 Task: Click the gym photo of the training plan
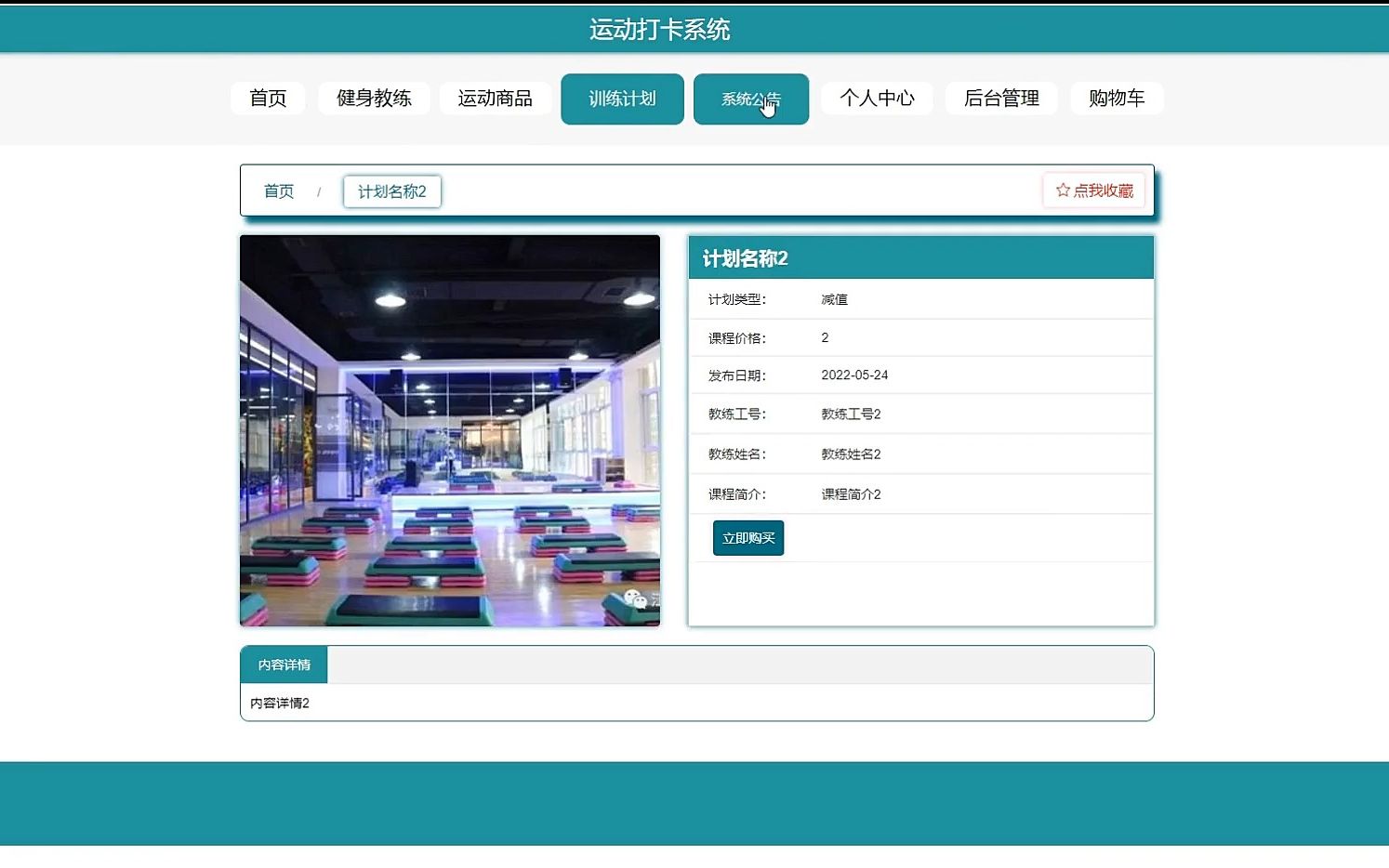click(449, 429)
